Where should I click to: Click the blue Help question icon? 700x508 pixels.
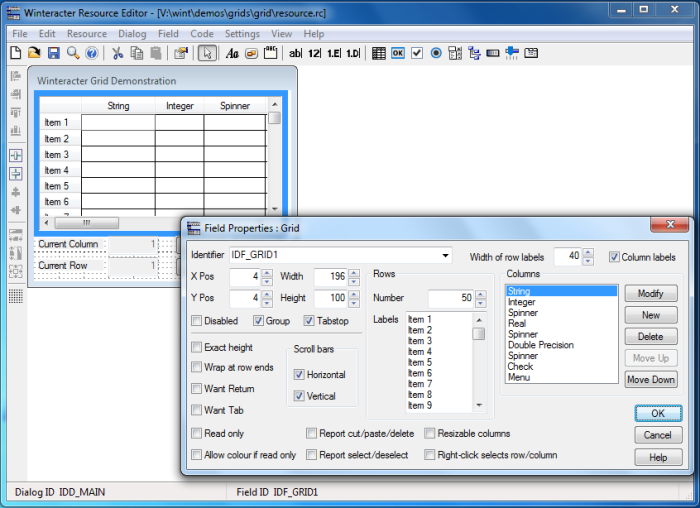point(92,53)
